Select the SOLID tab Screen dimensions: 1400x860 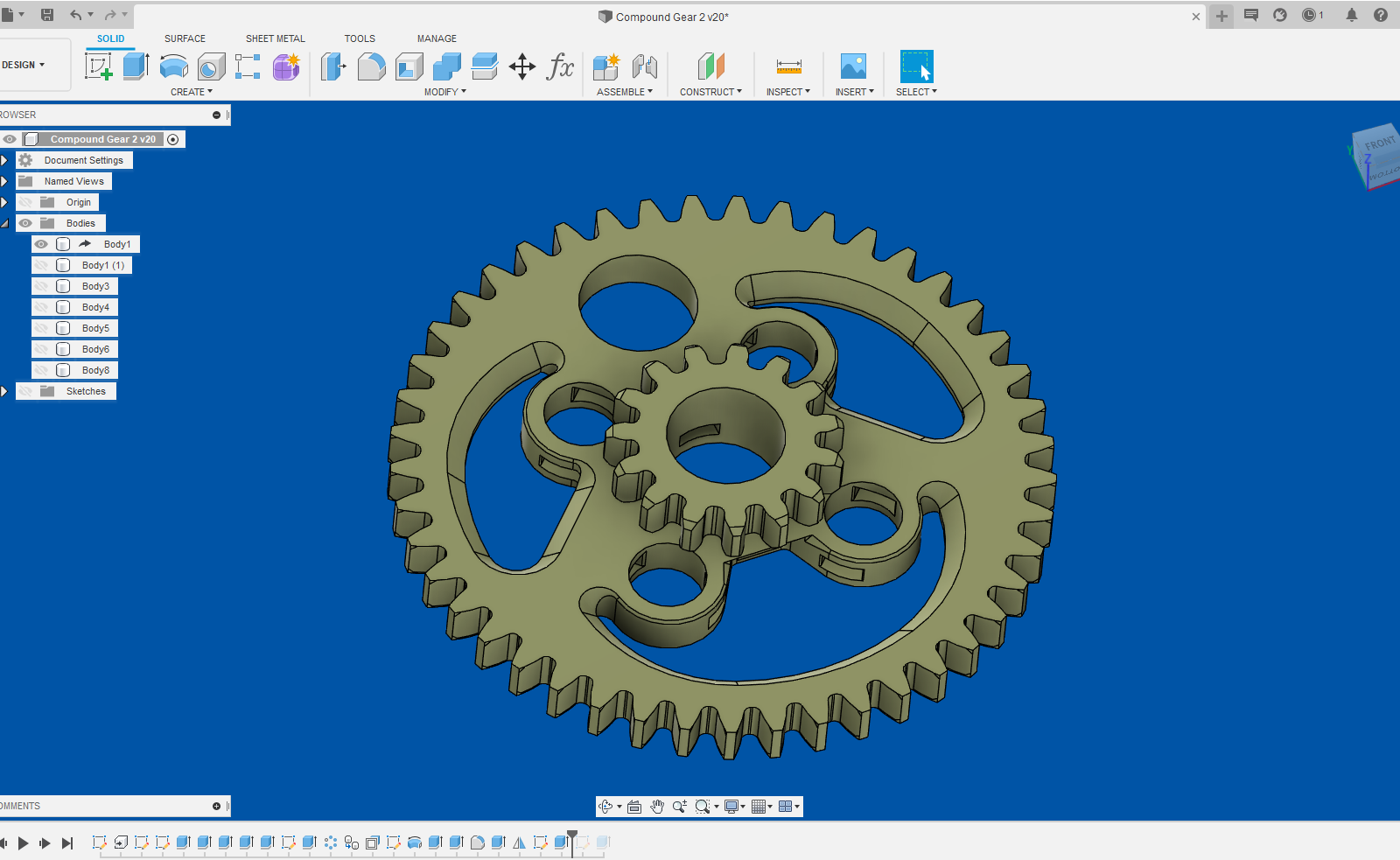(x=110, y=38)
